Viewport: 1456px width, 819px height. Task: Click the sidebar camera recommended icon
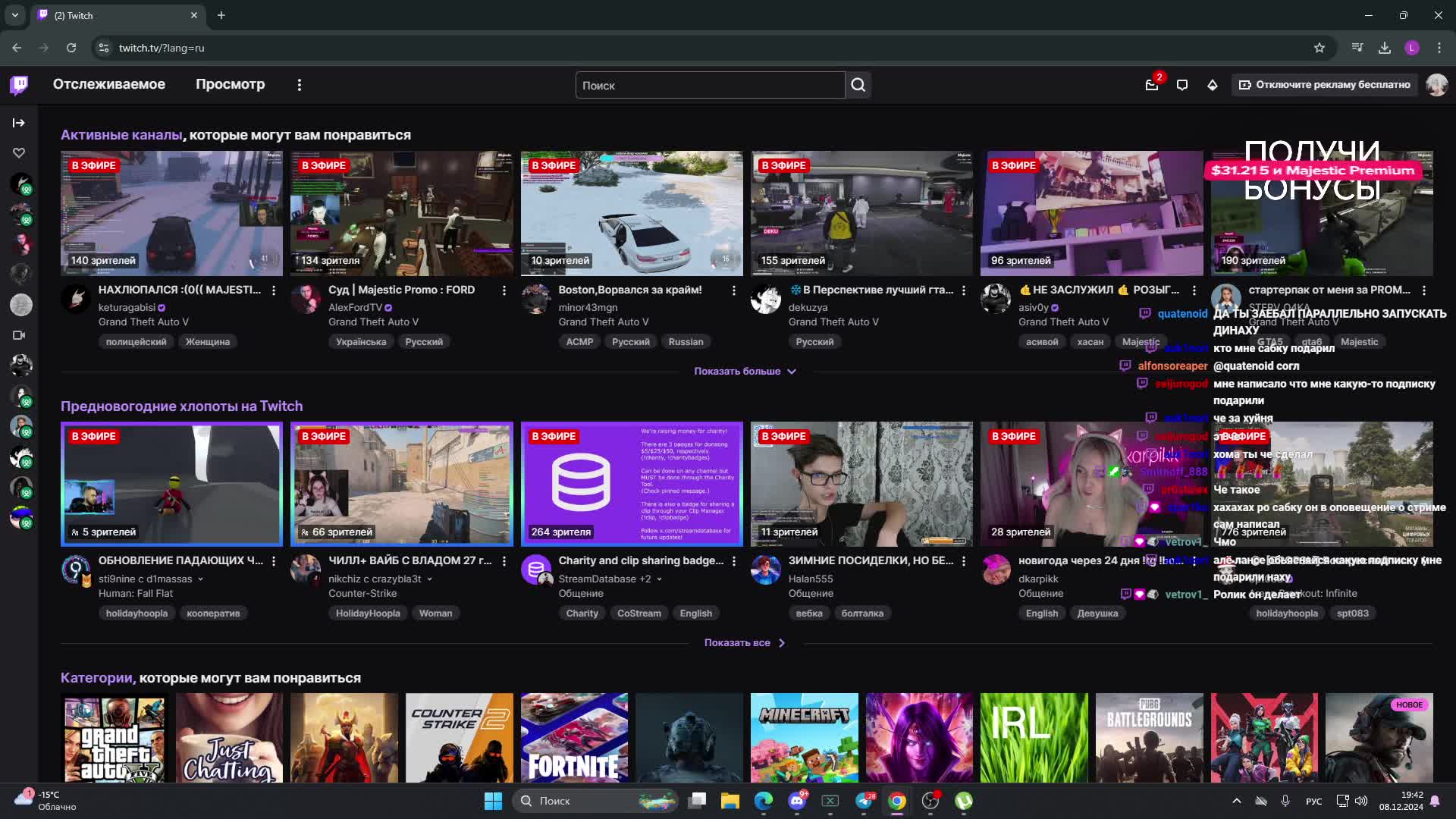[19, 335]
